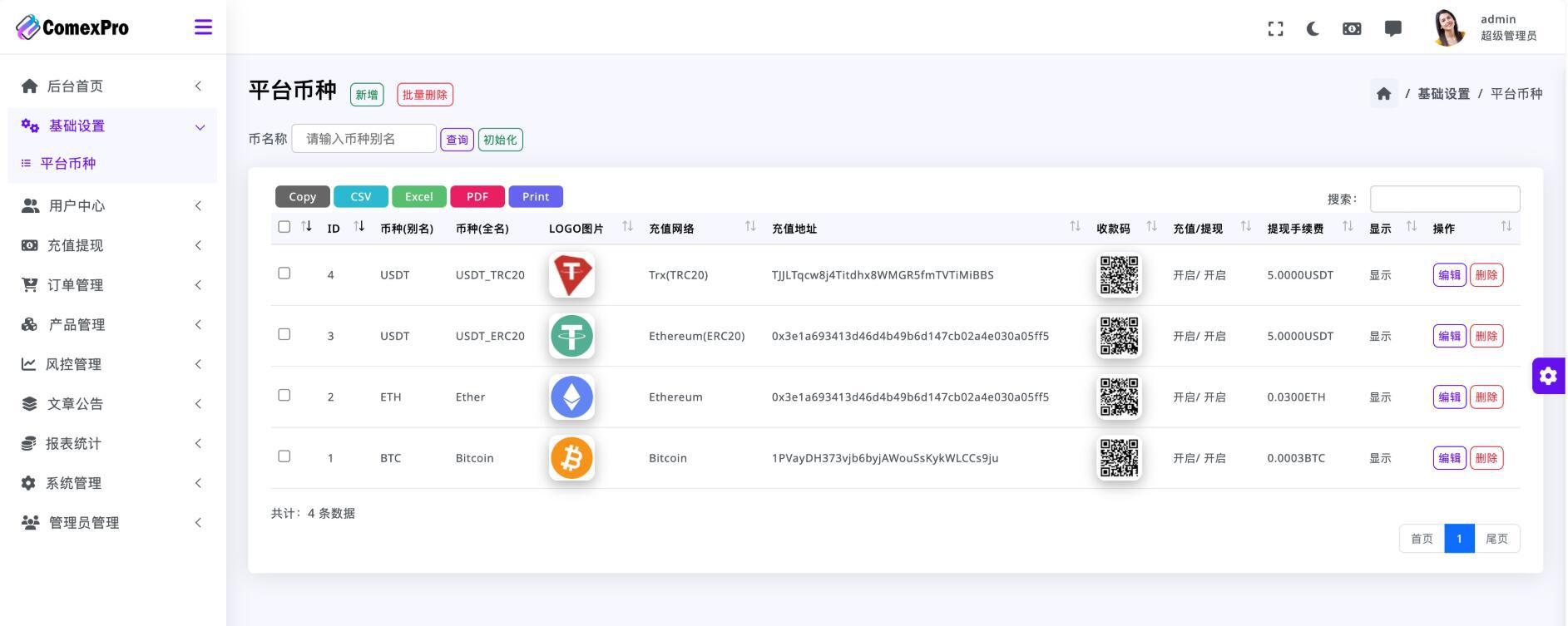This screenshot has width=1568, height=626.
Task: Click the banknote icon in header
Action: [1352, 29]
